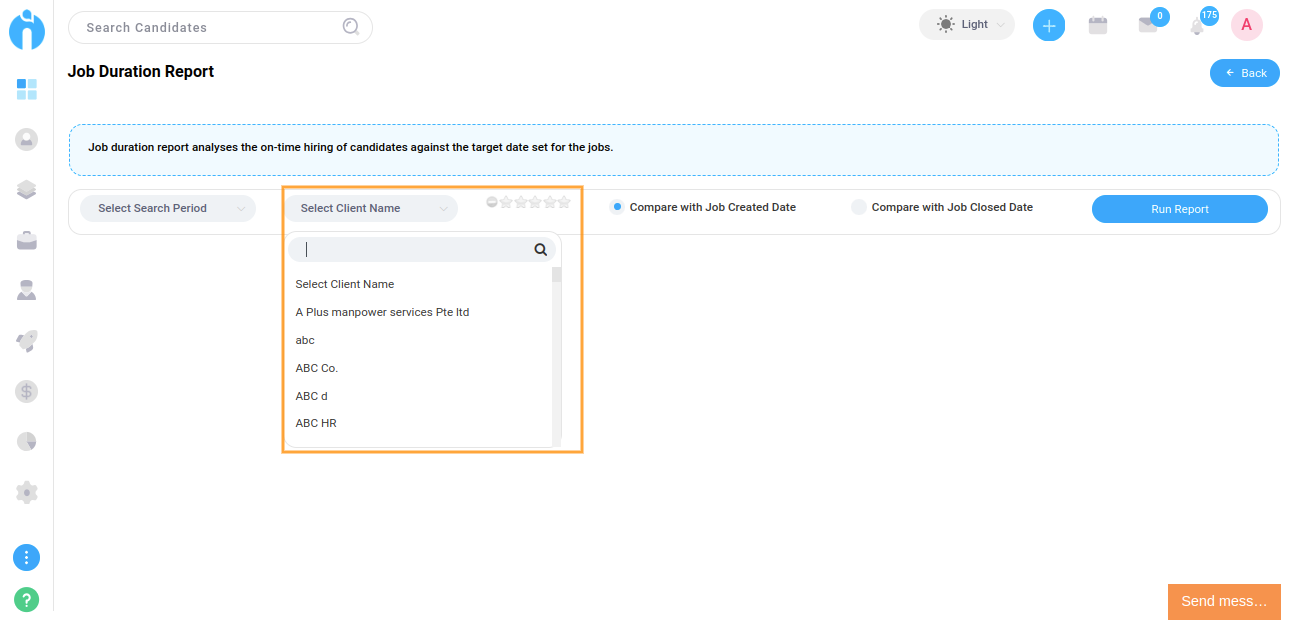Click the Back button
The image size is (1294, 620).
(1245, 73)
